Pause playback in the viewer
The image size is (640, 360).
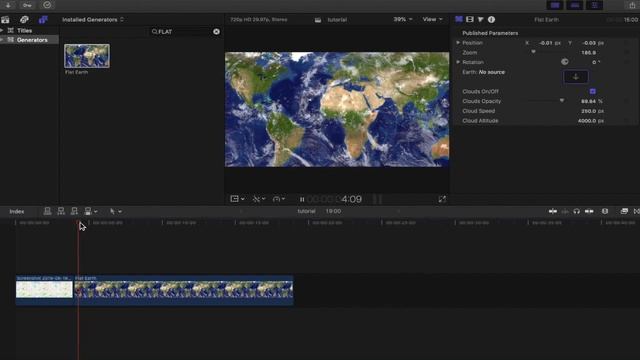[302, 199]
